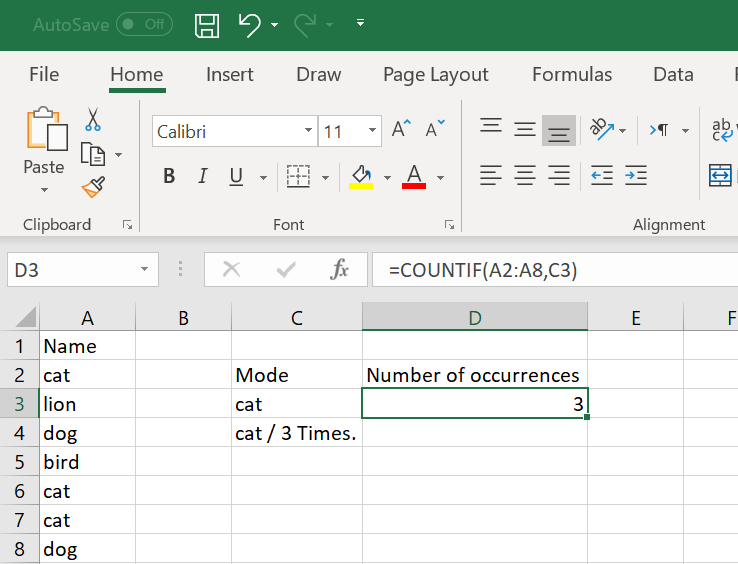Apply cell Borders icon
738x564 pixels.
click(x=298, y=177)
